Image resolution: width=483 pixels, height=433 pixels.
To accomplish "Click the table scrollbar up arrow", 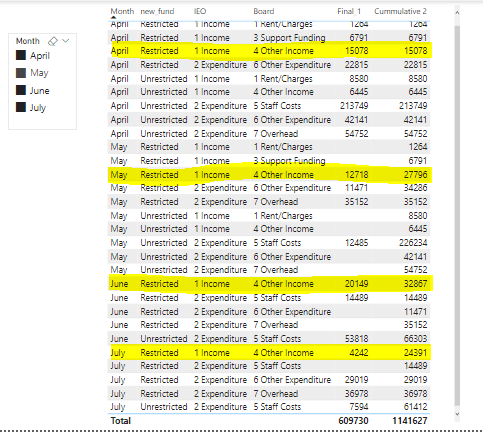I will (x=457, y=13).
